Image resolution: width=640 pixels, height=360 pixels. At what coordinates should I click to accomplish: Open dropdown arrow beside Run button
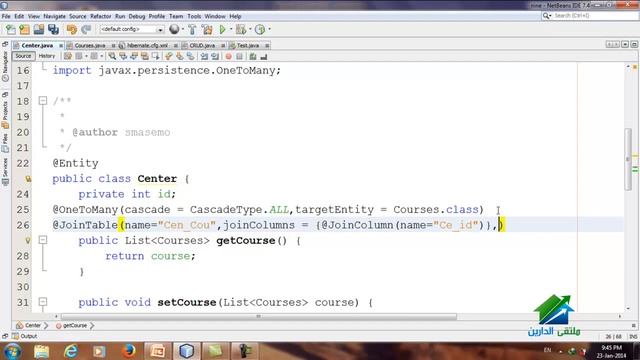pos(231,29)
